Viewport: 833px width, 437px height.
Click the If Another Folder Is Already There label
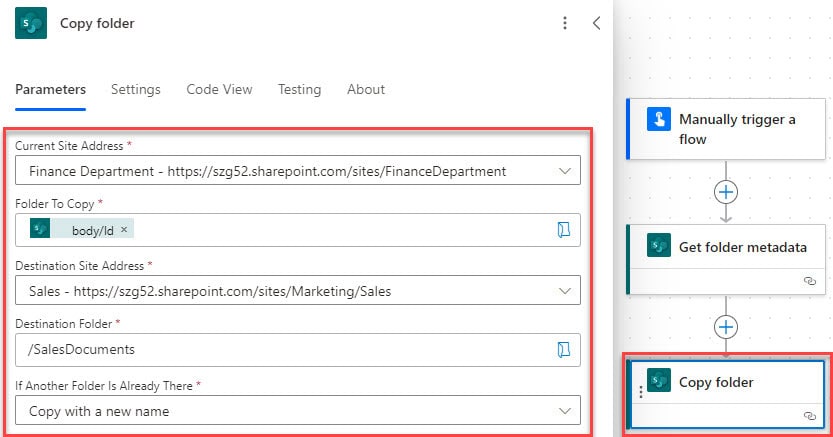tap(104, 386)
